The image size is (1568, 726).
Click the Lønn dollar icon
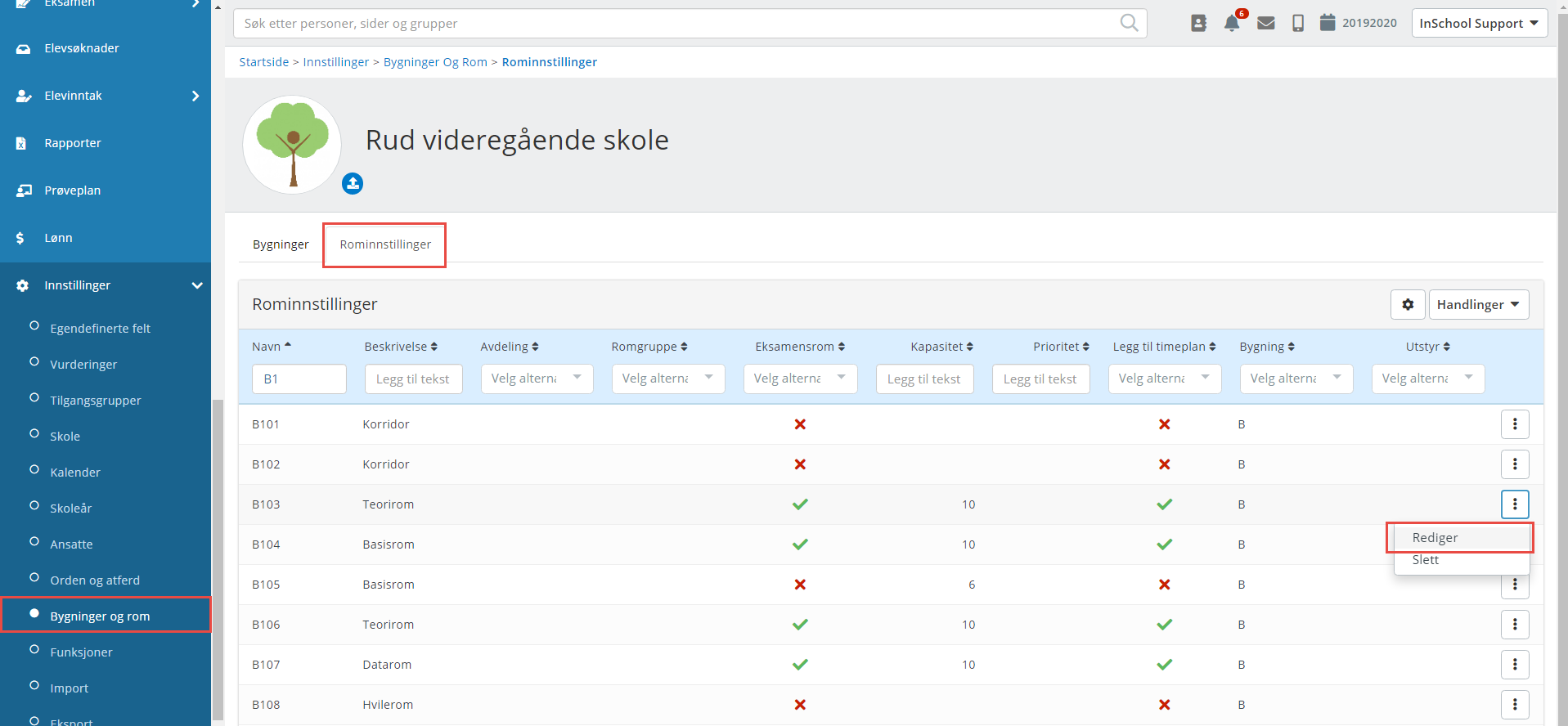[20, 238]
